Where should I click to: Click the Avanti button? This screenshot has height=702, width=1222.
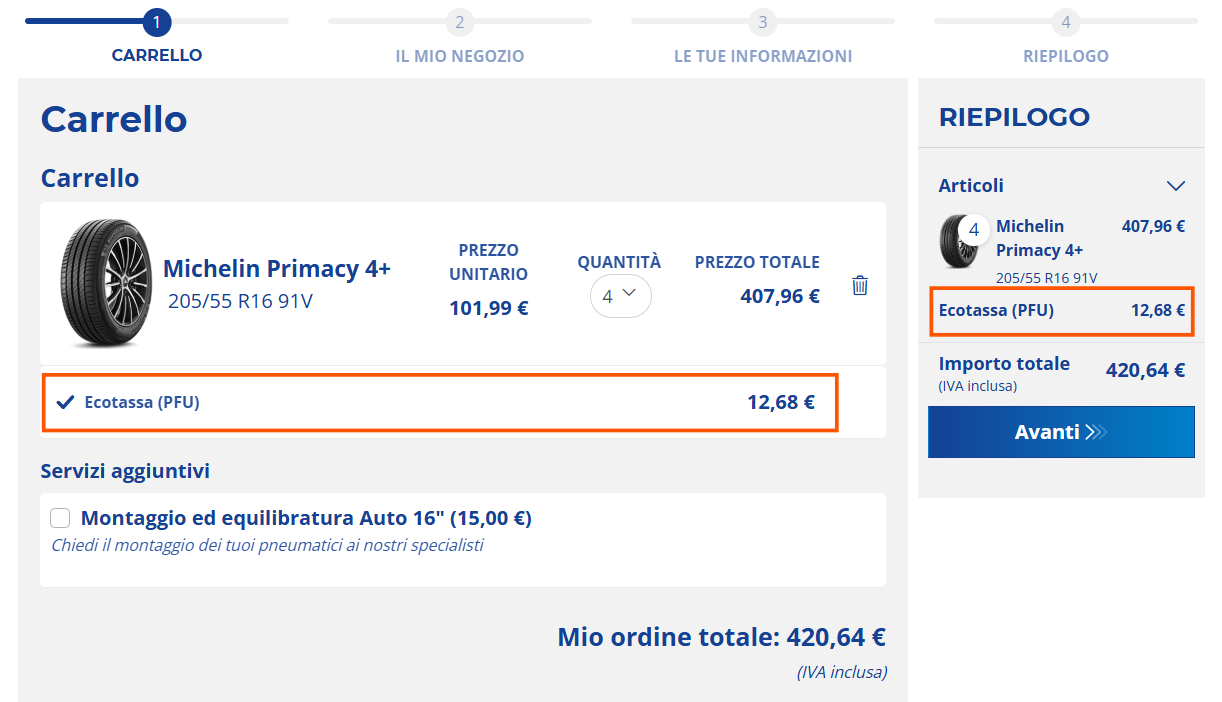[1061, 432]
